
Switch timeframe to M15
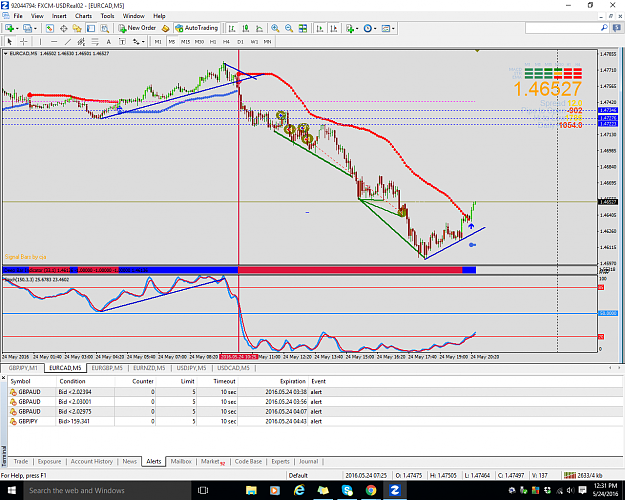[185, 41]
